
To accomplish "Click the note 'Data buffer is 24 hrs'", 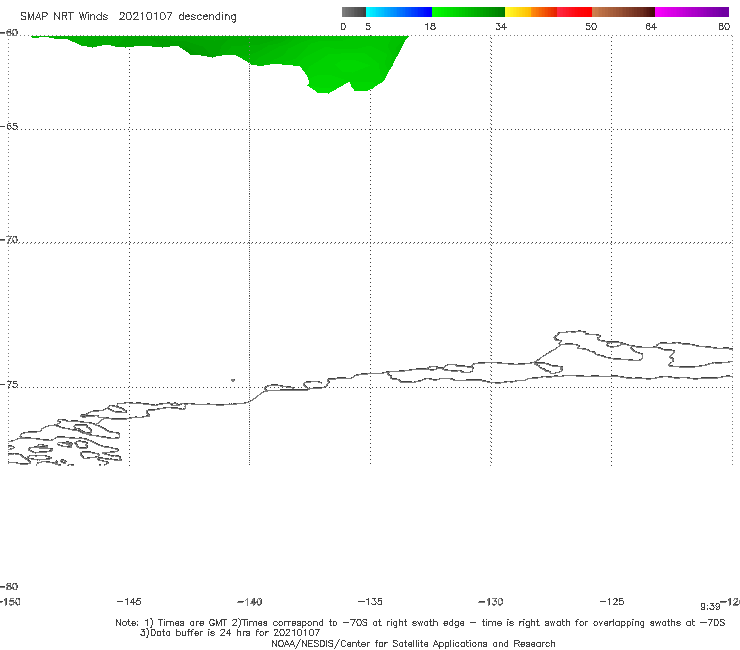I will pos(230,633).
